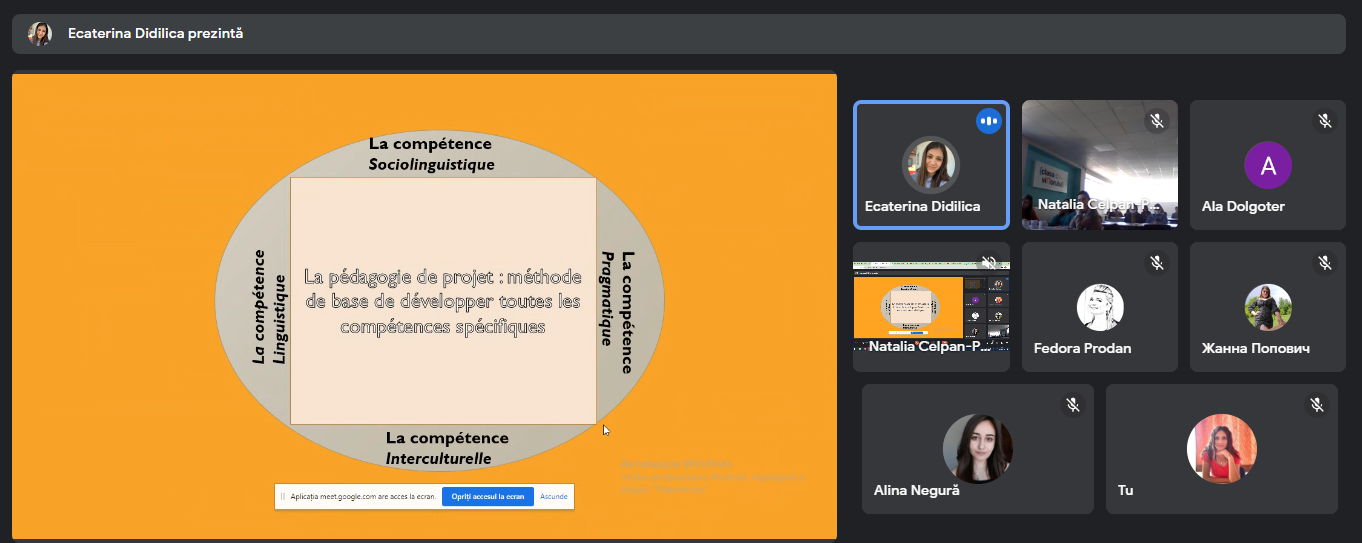The image size is (1362, 543).
Task: Click the muted speaker icon on Natalia's screen-share tile
Action: click(x=988, y=263)
